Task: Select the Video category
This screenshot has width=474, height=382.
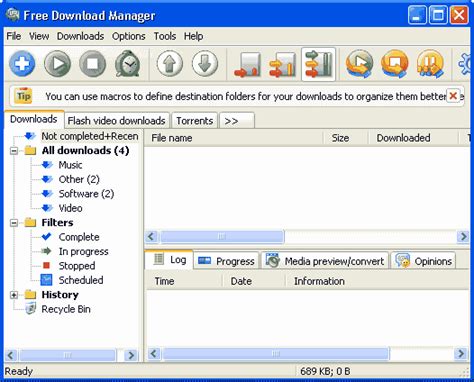Action: [70, 208]
